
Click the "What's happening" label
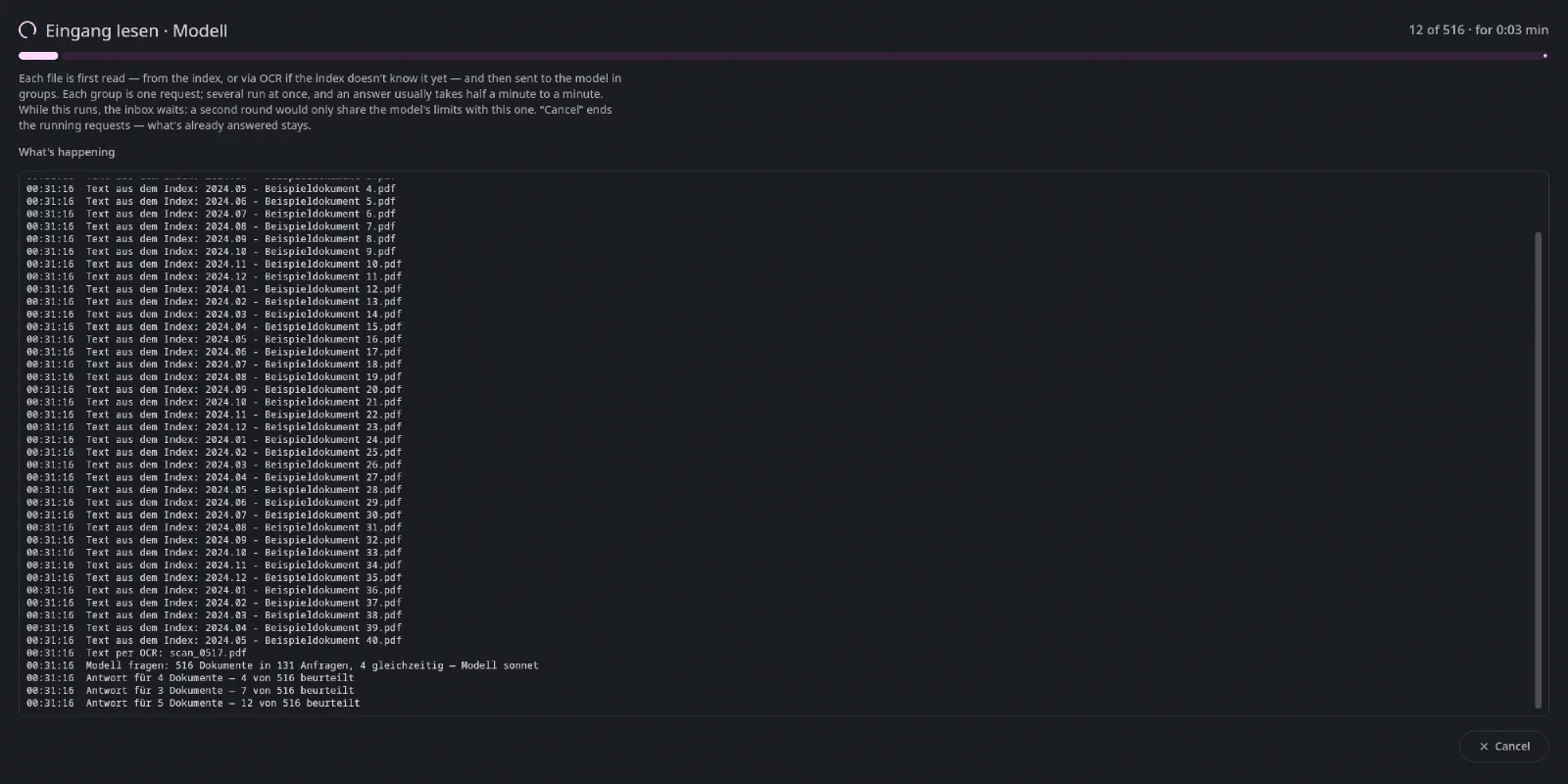click(x=67, y=152)
